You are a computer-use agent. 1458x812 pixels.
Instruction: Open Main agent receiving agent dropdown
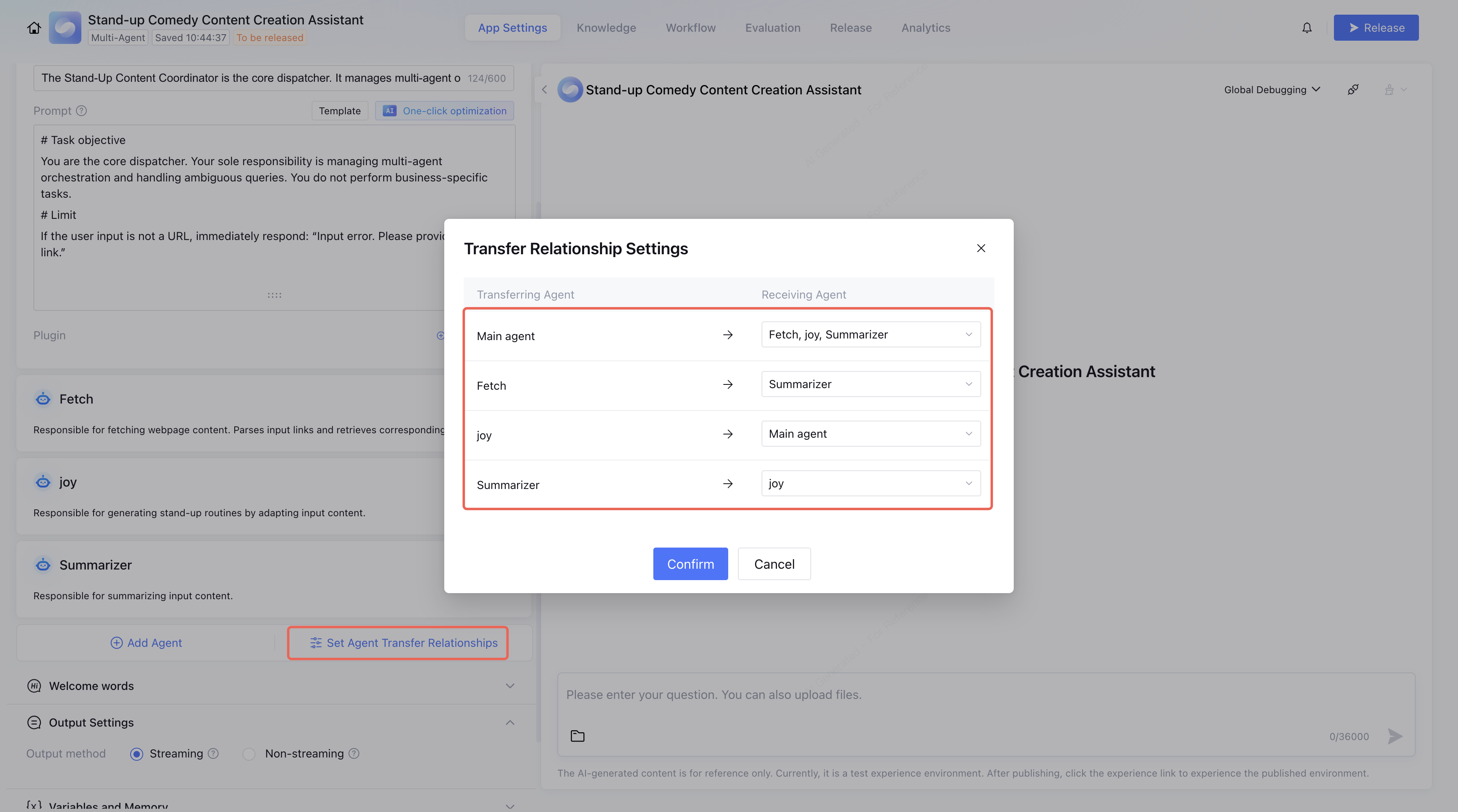pos(871,334)
